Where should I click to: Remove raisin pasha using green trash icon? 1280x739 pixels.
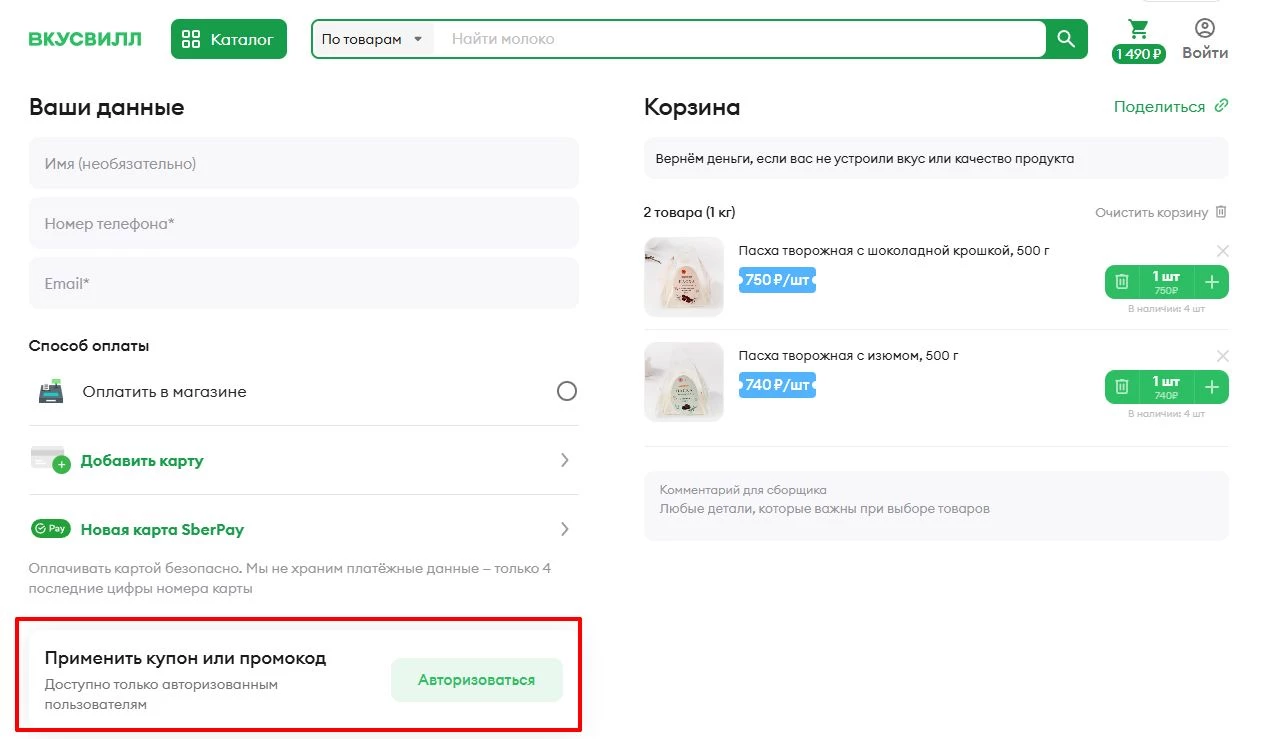[x=1121, y=386]
